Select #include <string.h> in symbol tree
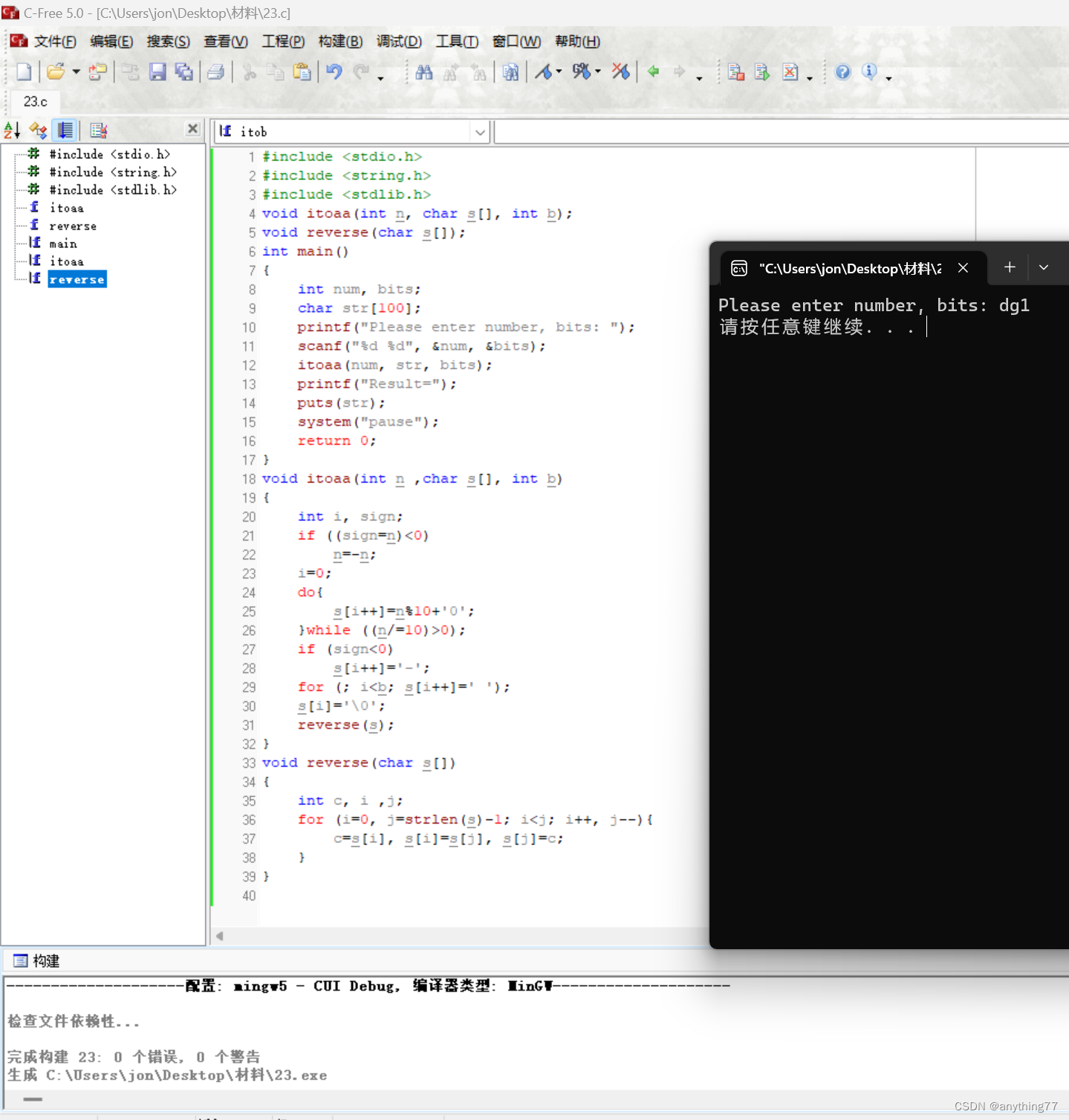Screen dimensions: 1069x1120 (112, 172)
